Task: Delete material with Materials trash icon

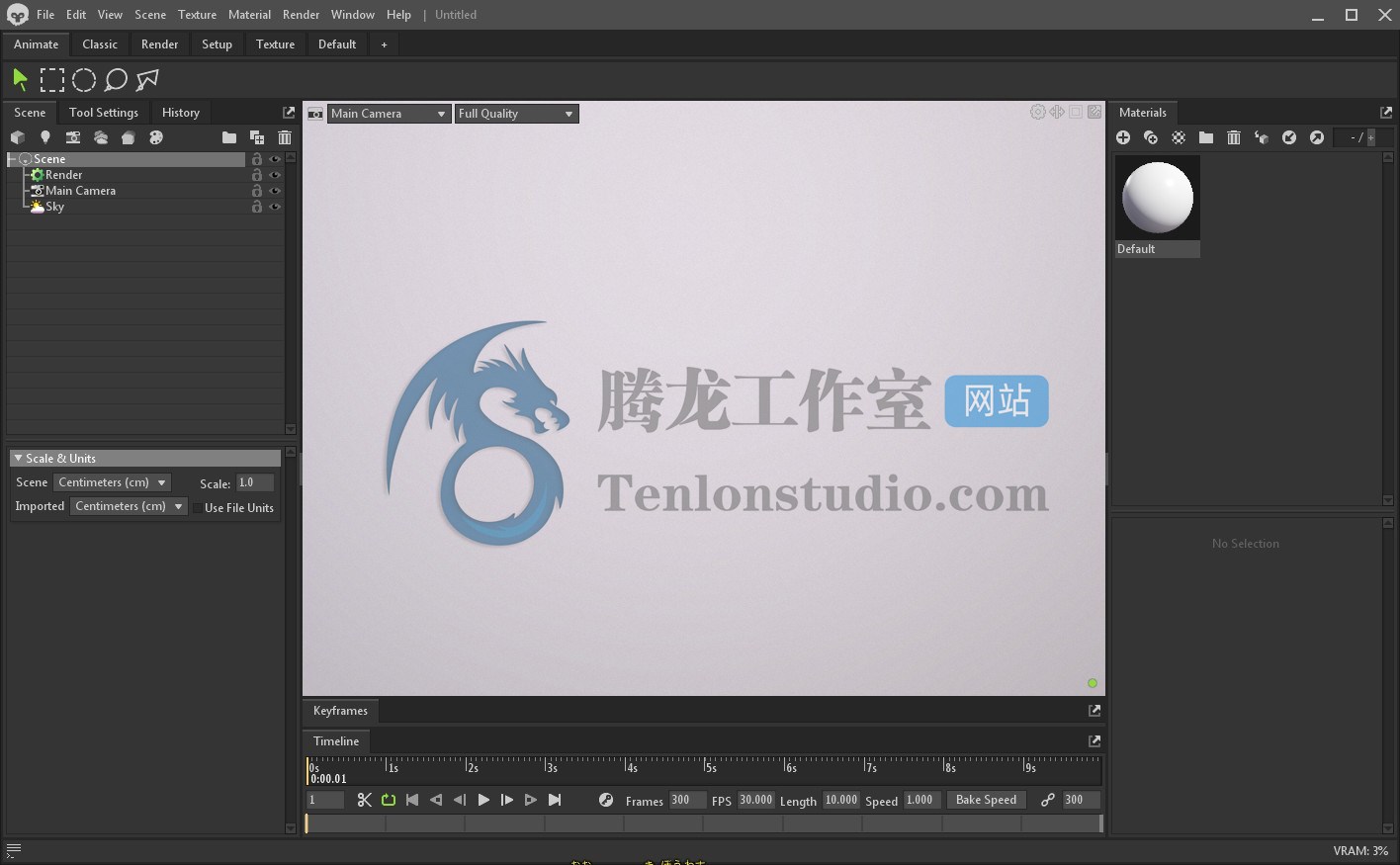Action: click(x=1234, y=137)
